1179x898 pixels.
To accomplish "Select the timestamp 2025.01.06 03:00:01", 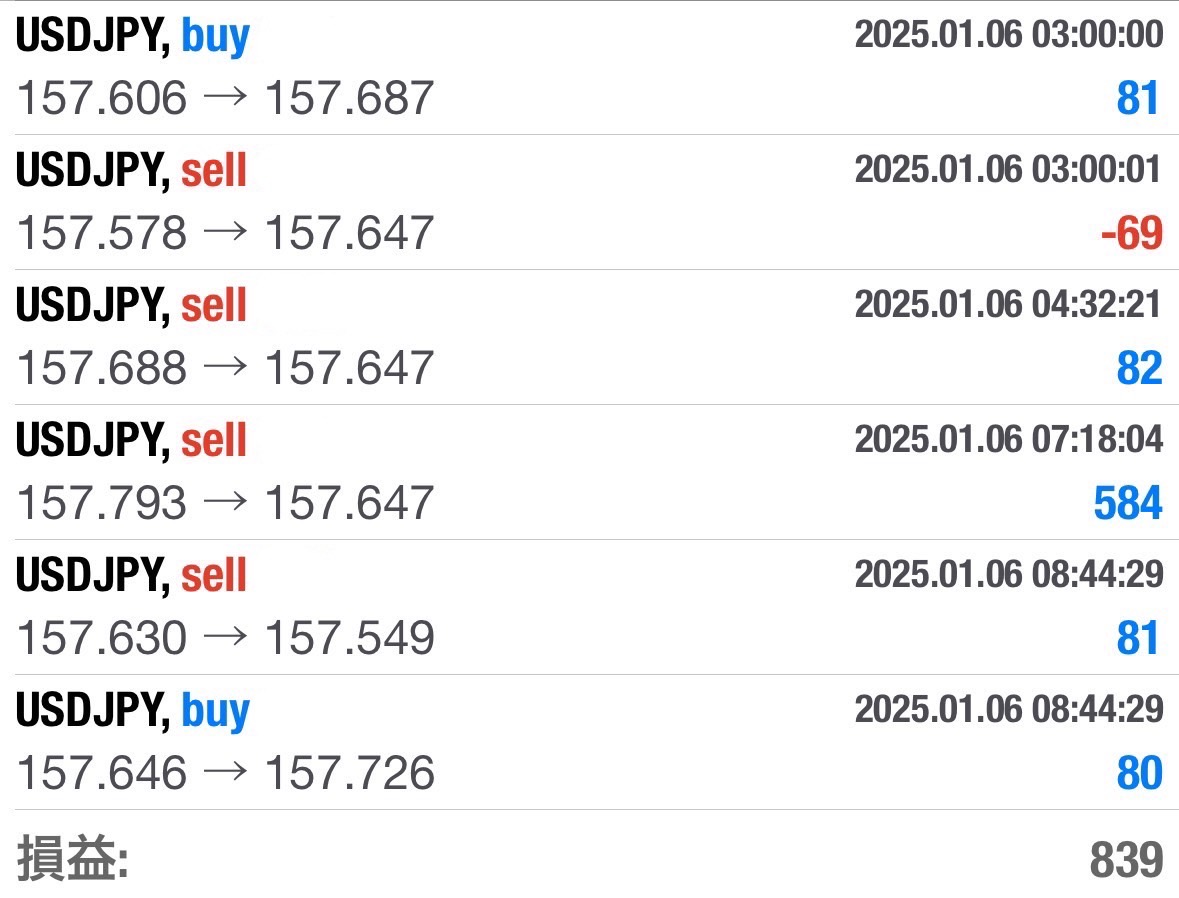I will (1008, 170).
